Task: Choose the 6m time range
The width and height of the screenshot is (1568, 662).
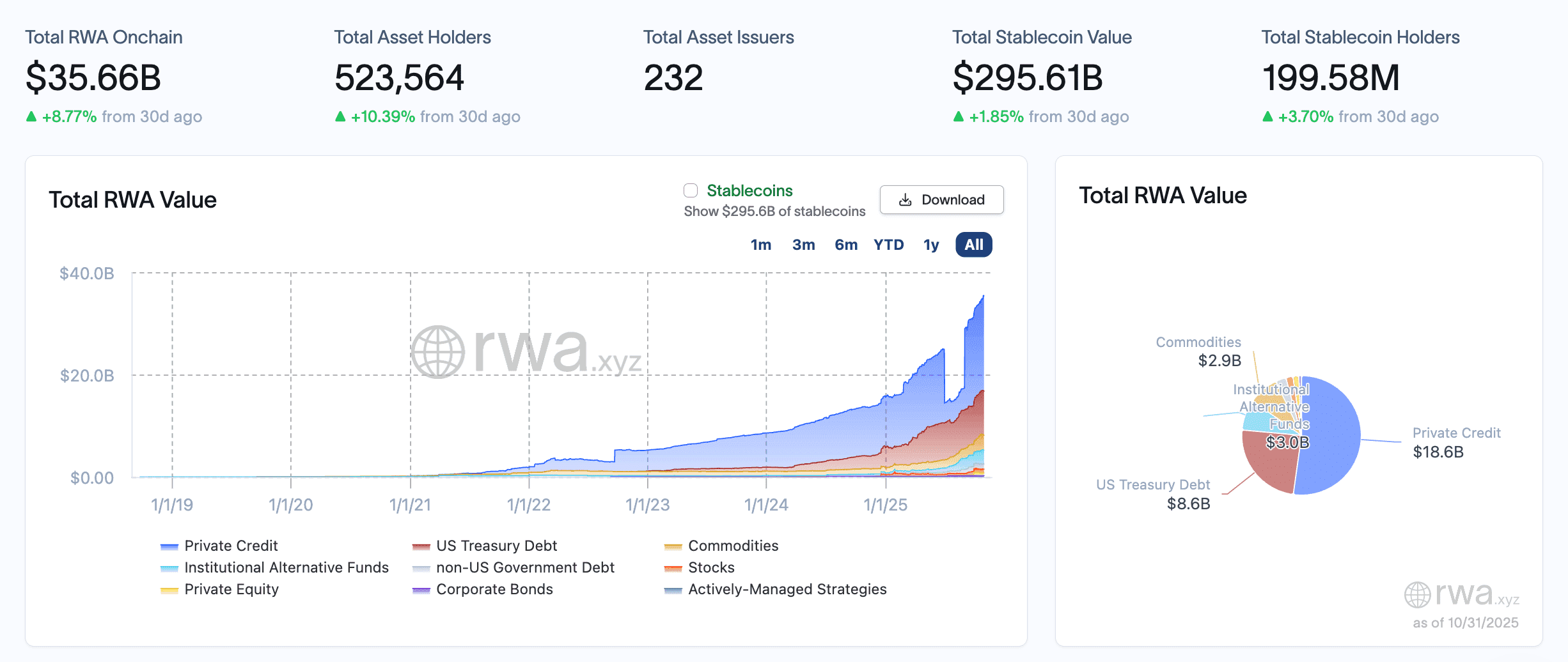Action: coord(845,245)
